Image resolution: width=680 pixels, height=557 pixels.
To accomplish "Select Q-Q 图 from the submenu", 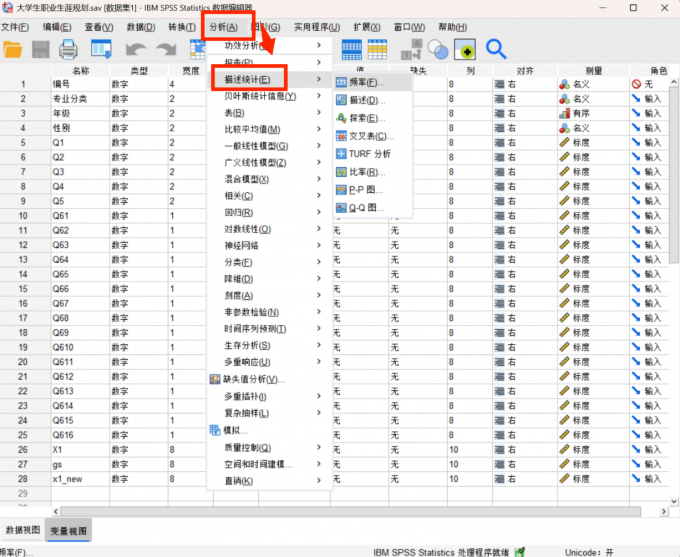I will [373, 208].
